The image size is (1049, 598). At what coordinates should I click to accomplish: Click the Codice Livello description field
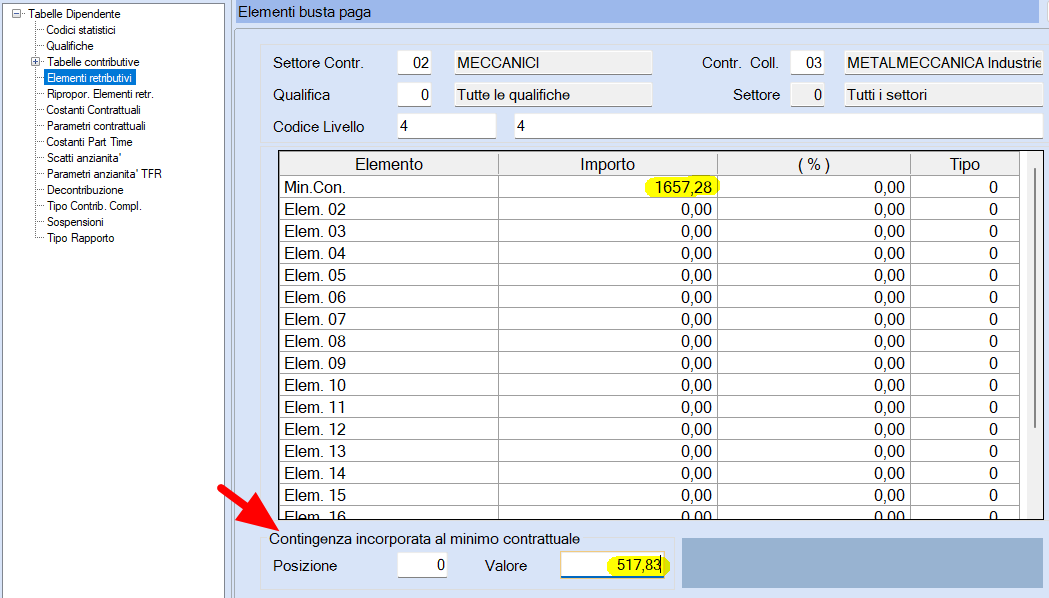pos(778,126)
